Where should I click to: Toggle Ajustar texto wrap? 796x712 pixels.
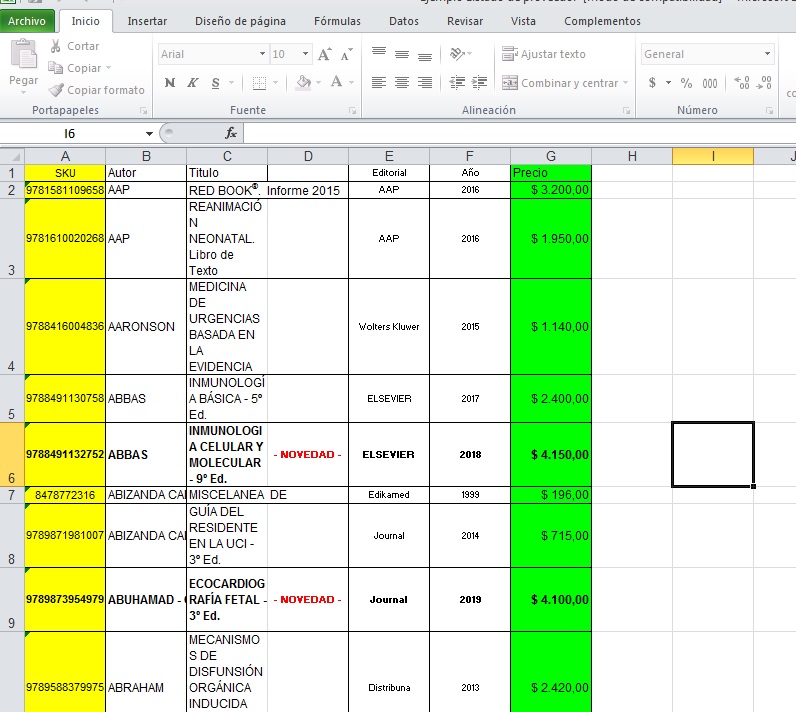(544, 54)
